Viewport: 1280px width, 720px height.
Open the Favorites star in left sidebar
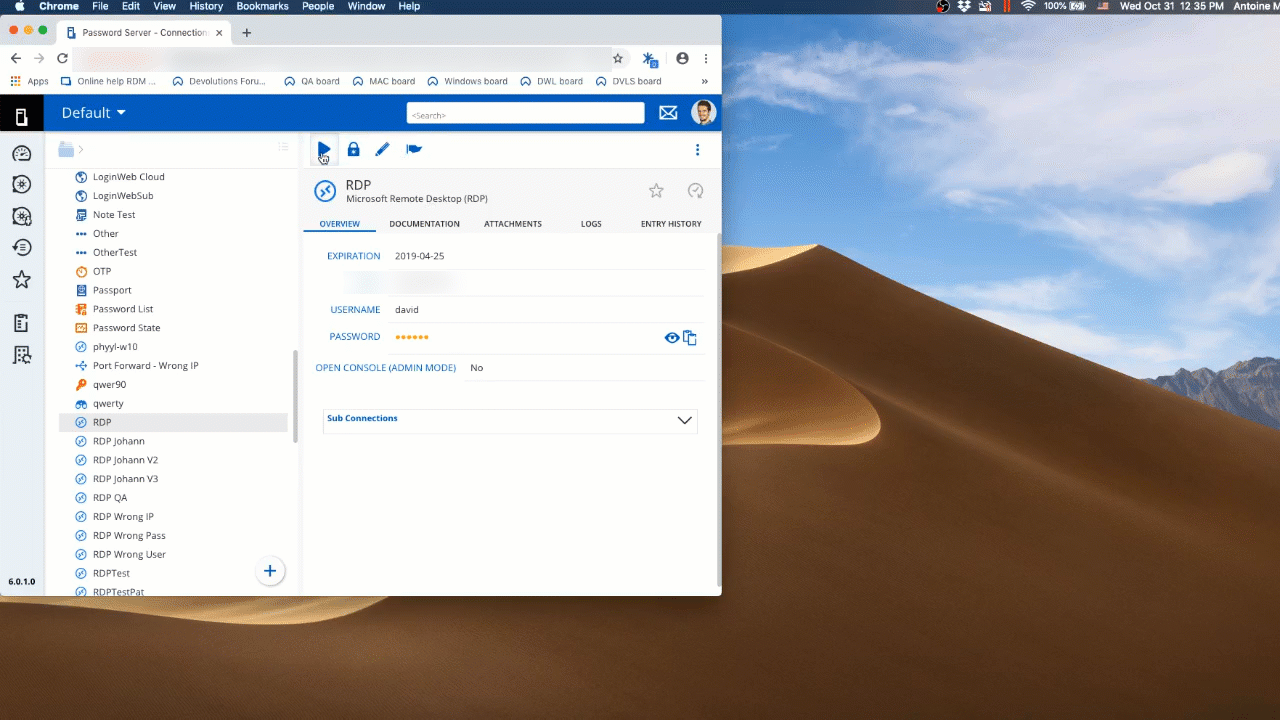point(21,280)
